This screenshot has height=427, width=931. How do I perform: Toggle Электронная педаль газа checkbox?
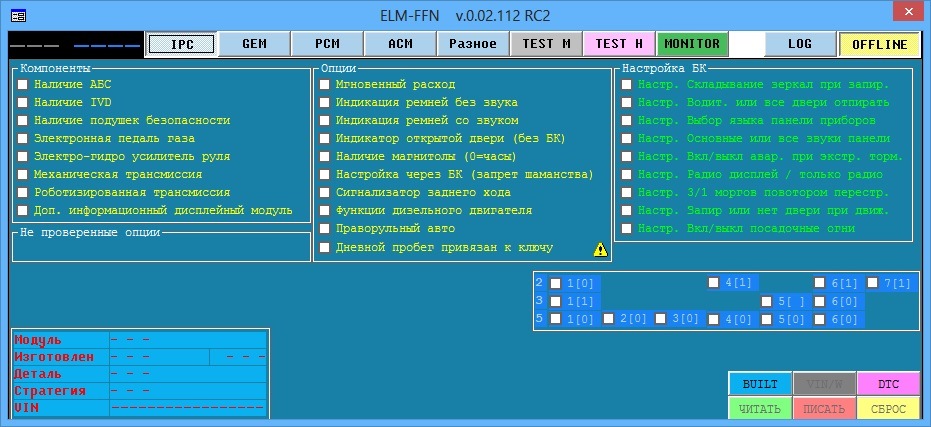(23, 138)
